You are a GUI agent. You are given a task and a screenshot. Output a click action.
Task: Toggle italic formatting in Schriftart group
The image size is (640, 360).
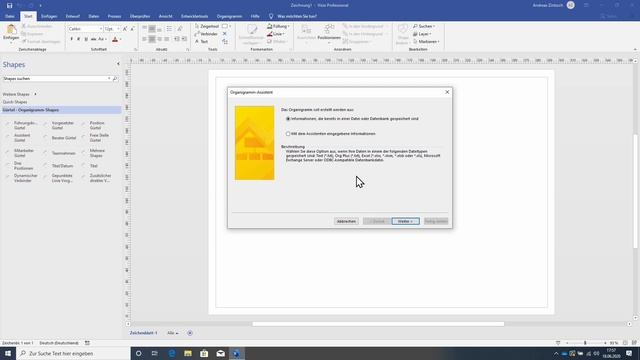(78, 39)
